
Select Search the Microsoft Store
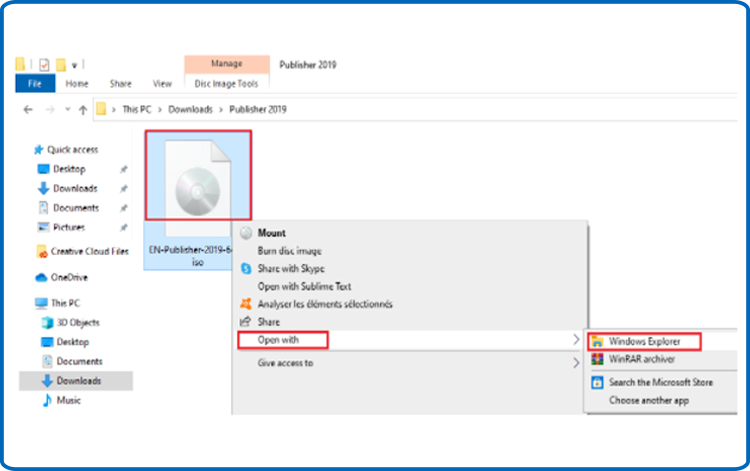point(662,382)
